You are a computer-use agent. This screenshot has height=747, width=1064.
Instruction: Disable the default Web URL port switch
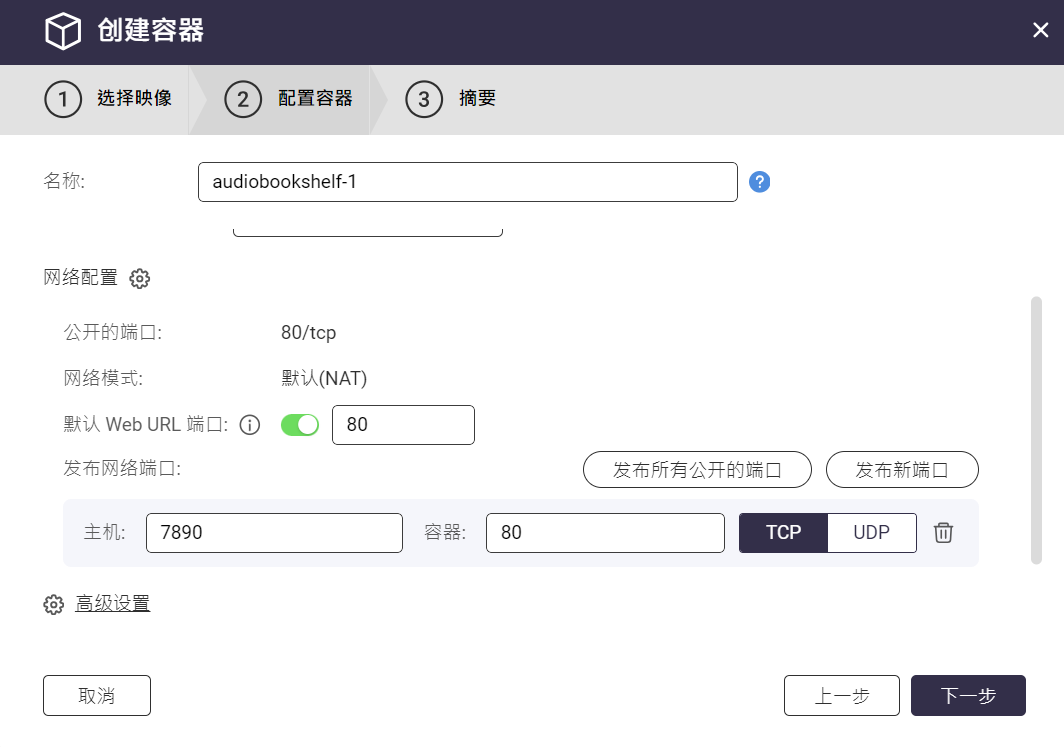point(300,425)
